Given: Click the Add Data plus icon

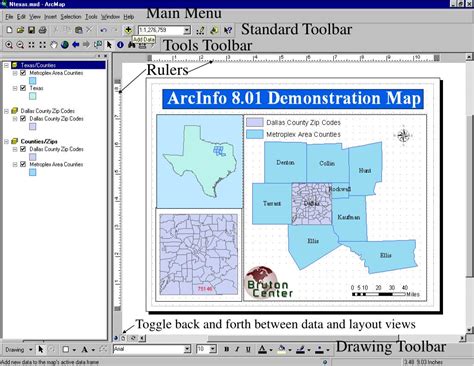Looking at the screenshot, I should tap(128, 30).
